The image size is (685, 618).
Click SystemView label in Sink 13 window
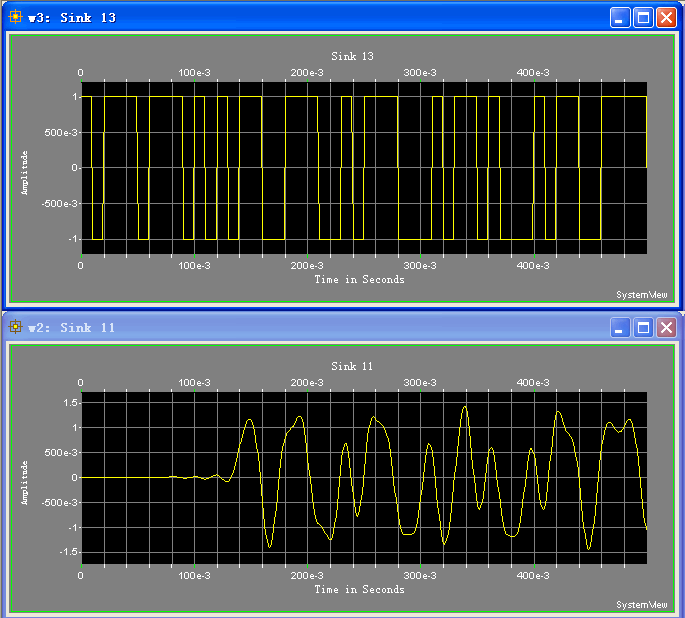point(642,295)
